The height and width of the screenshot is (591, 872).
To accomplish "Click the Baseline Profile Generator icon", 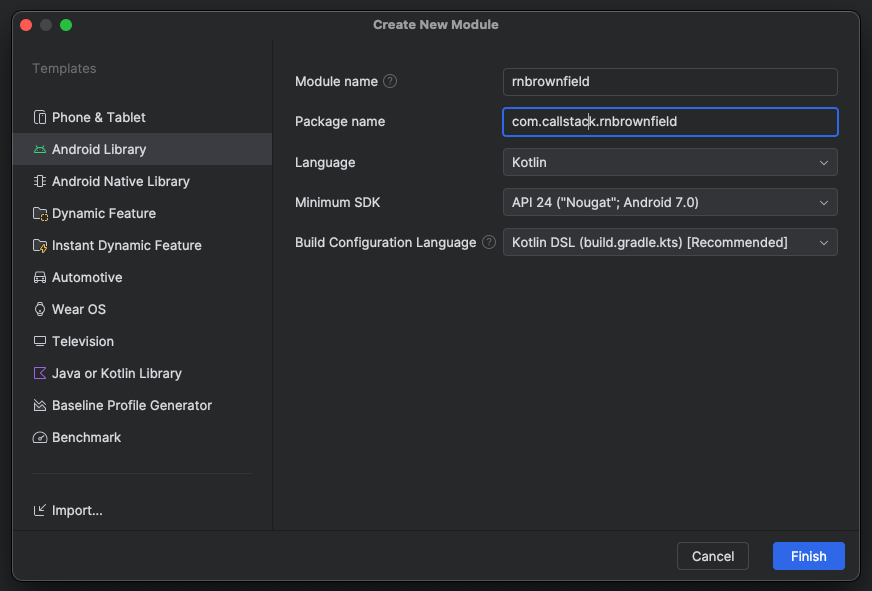I will pyautogui.click(x=40, y=405).
